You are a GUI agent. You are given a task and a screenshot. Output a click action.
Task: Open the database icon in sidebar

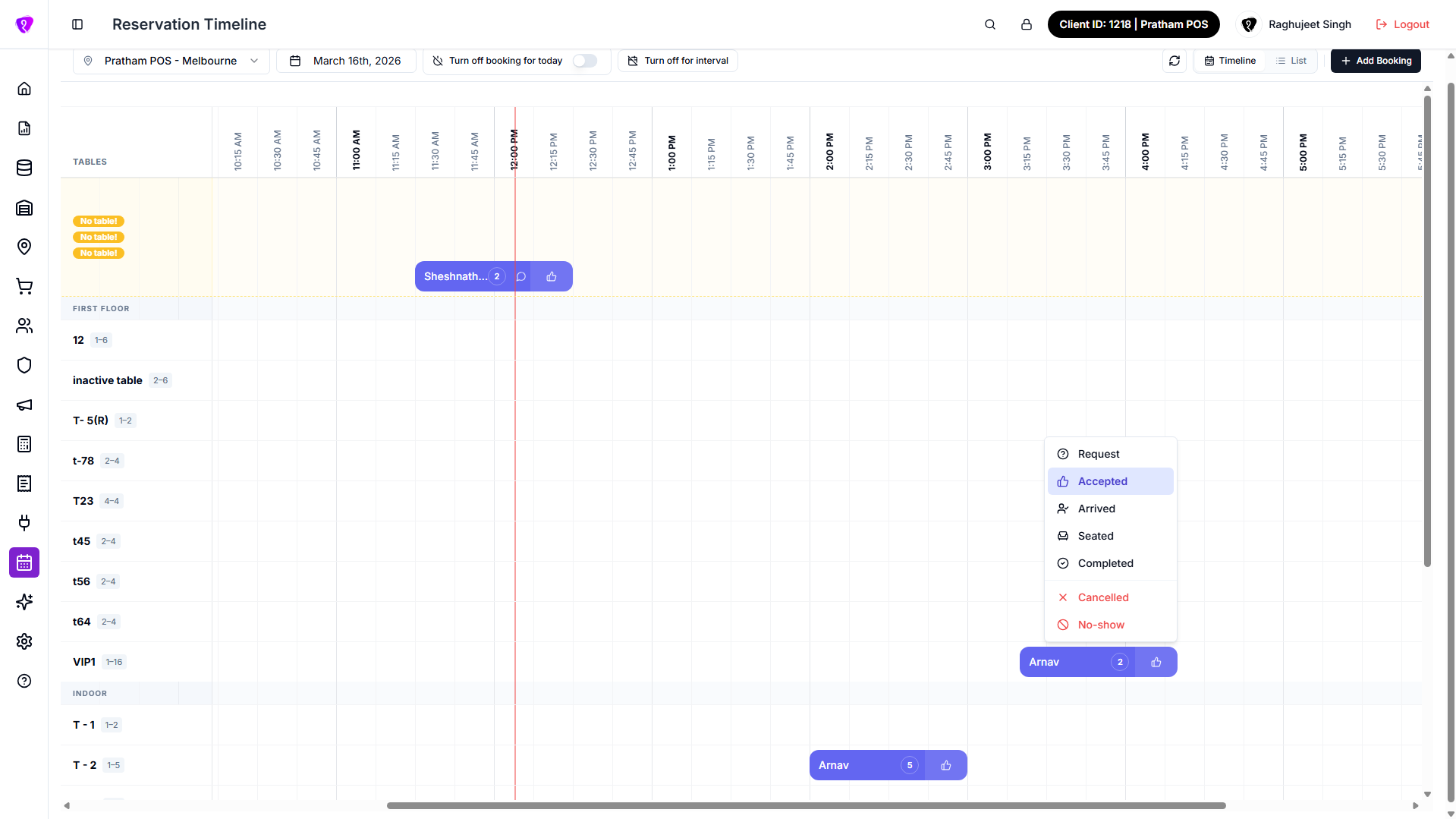24,168
